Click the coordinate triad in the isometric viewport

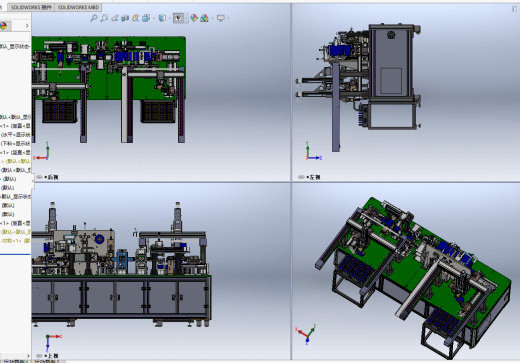(306, 334)
